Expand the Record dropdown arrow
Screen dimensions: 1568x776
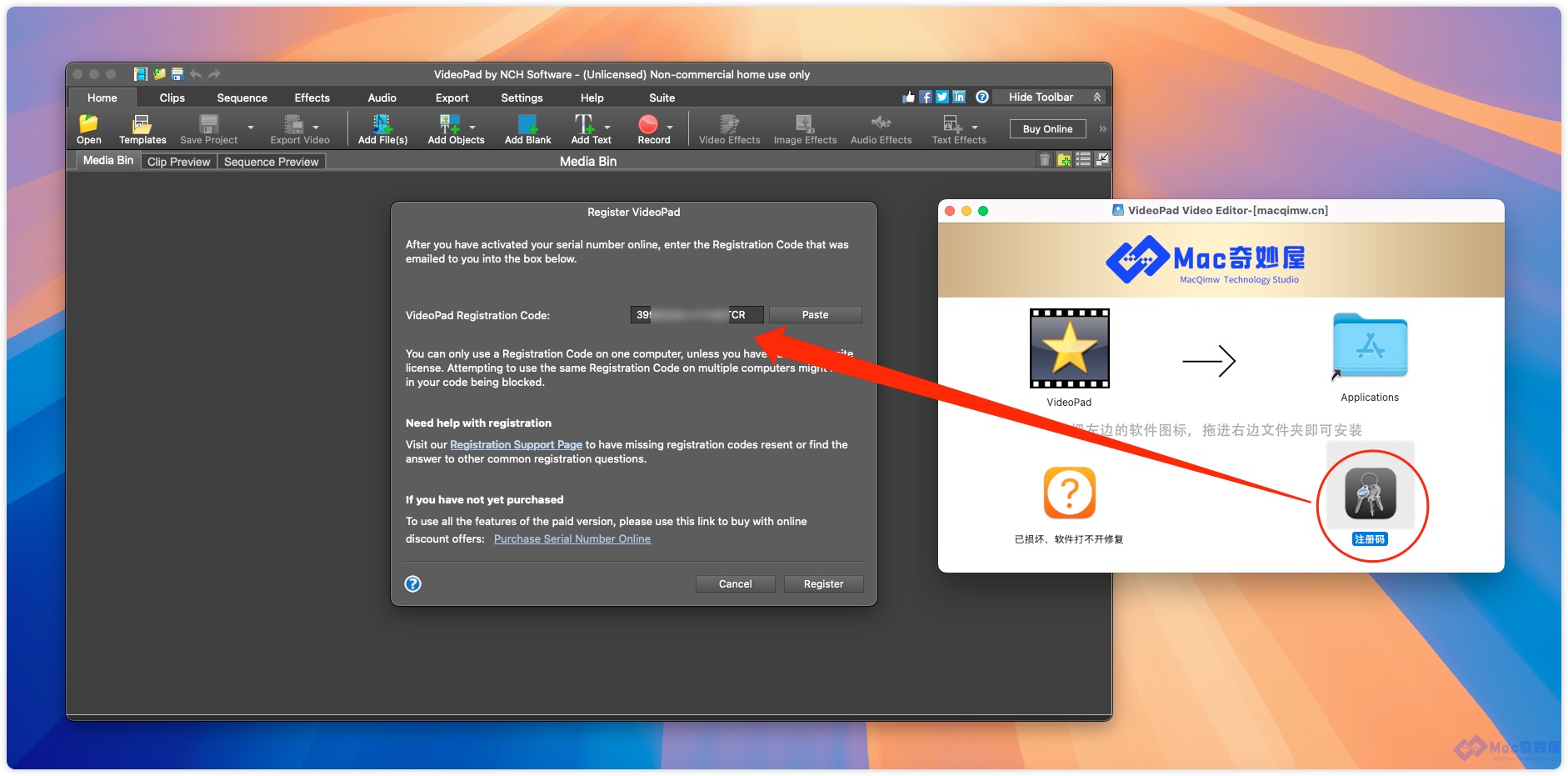click(670, 128)
